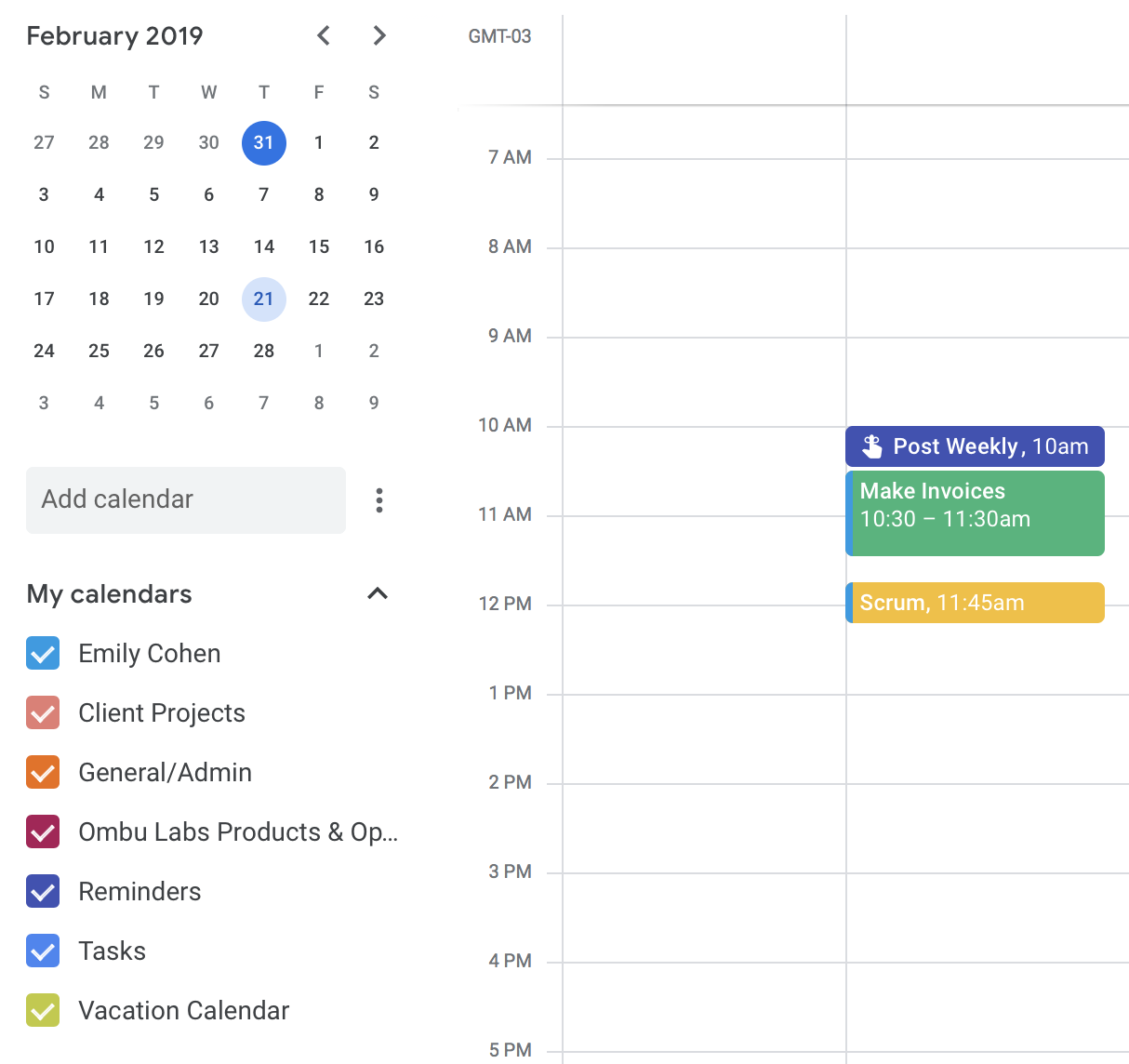
Task: Select February 5 in mini calendar
Action: (x=153, y=195)
